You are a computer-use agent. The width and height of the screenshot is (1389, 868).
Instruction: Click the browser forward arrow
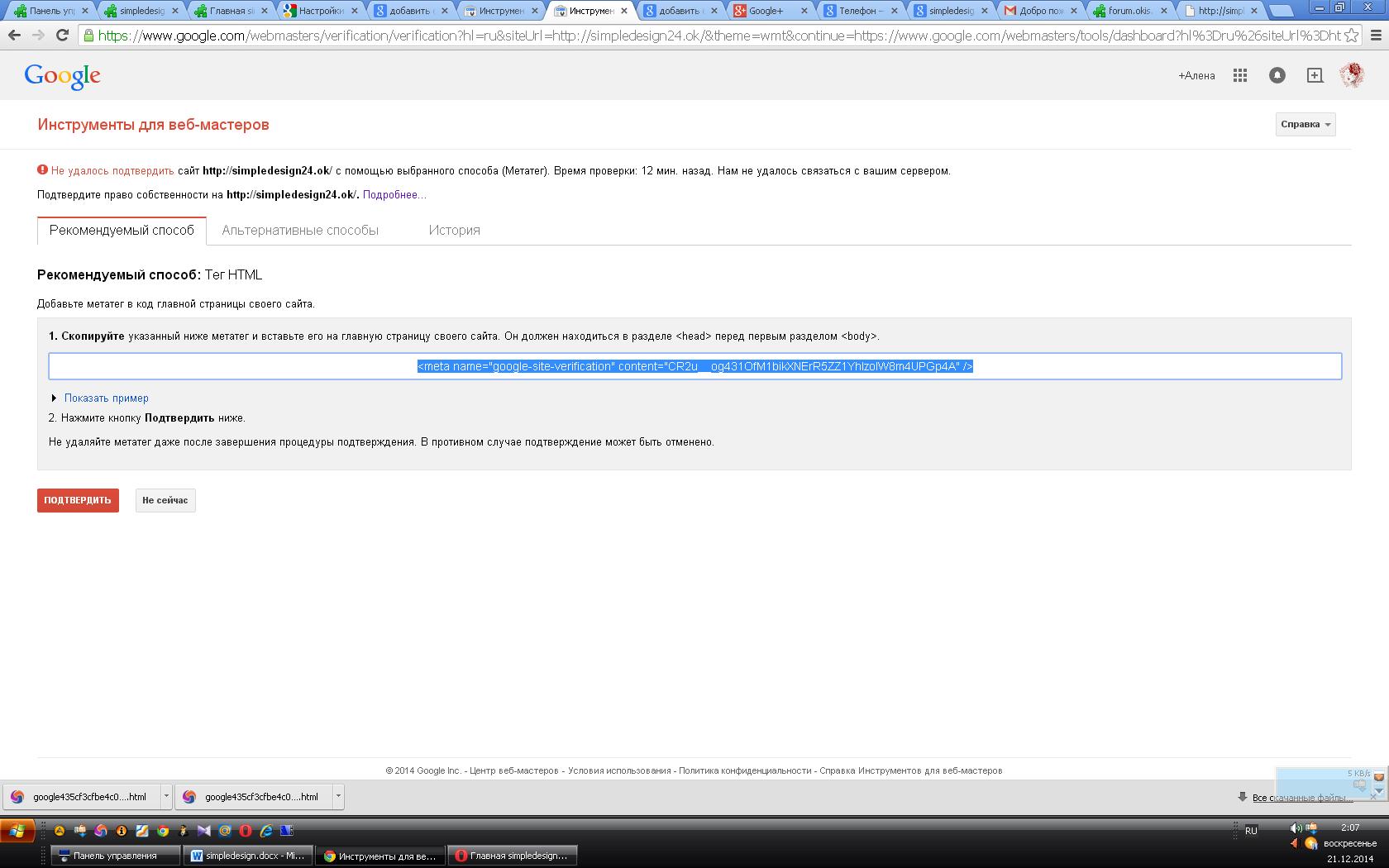coord(38,36)
